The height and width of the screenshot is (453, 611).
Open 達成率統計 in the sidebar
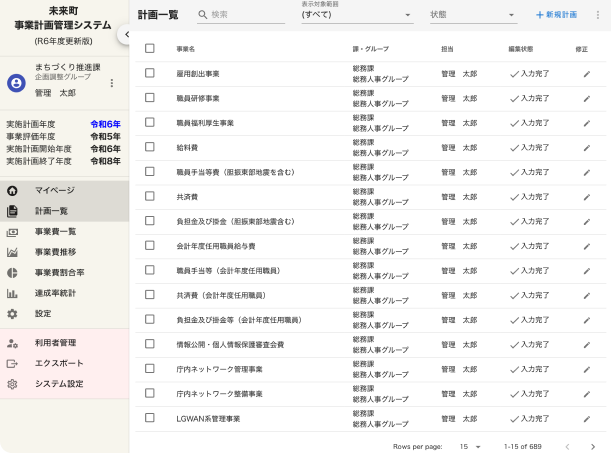[x=65, y=293]
